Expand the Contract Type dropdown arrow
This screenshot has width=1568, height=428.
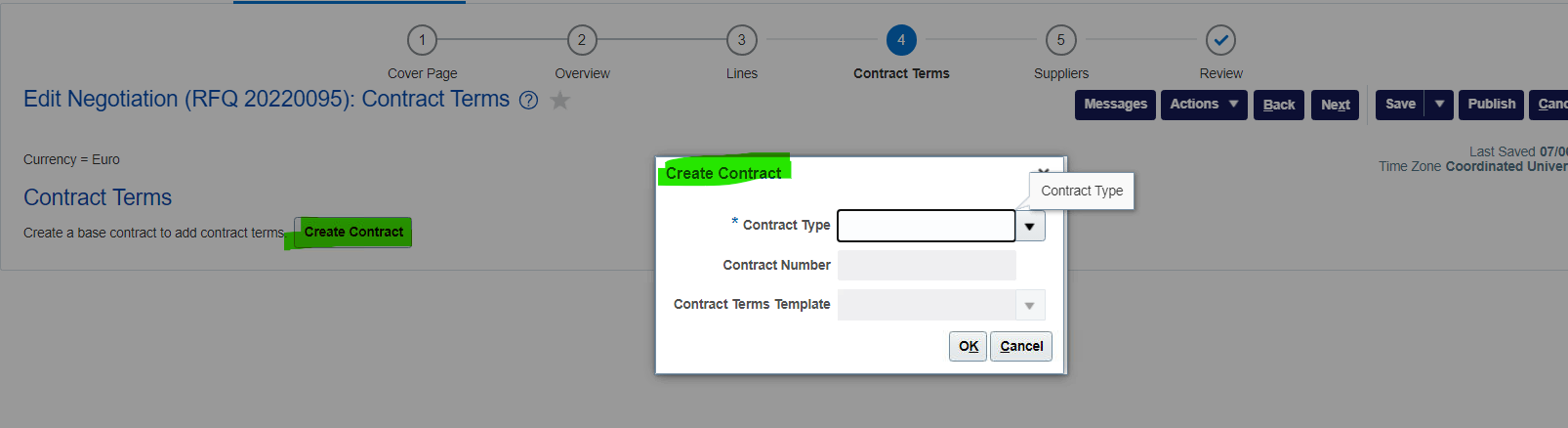tap(1030, 227)
